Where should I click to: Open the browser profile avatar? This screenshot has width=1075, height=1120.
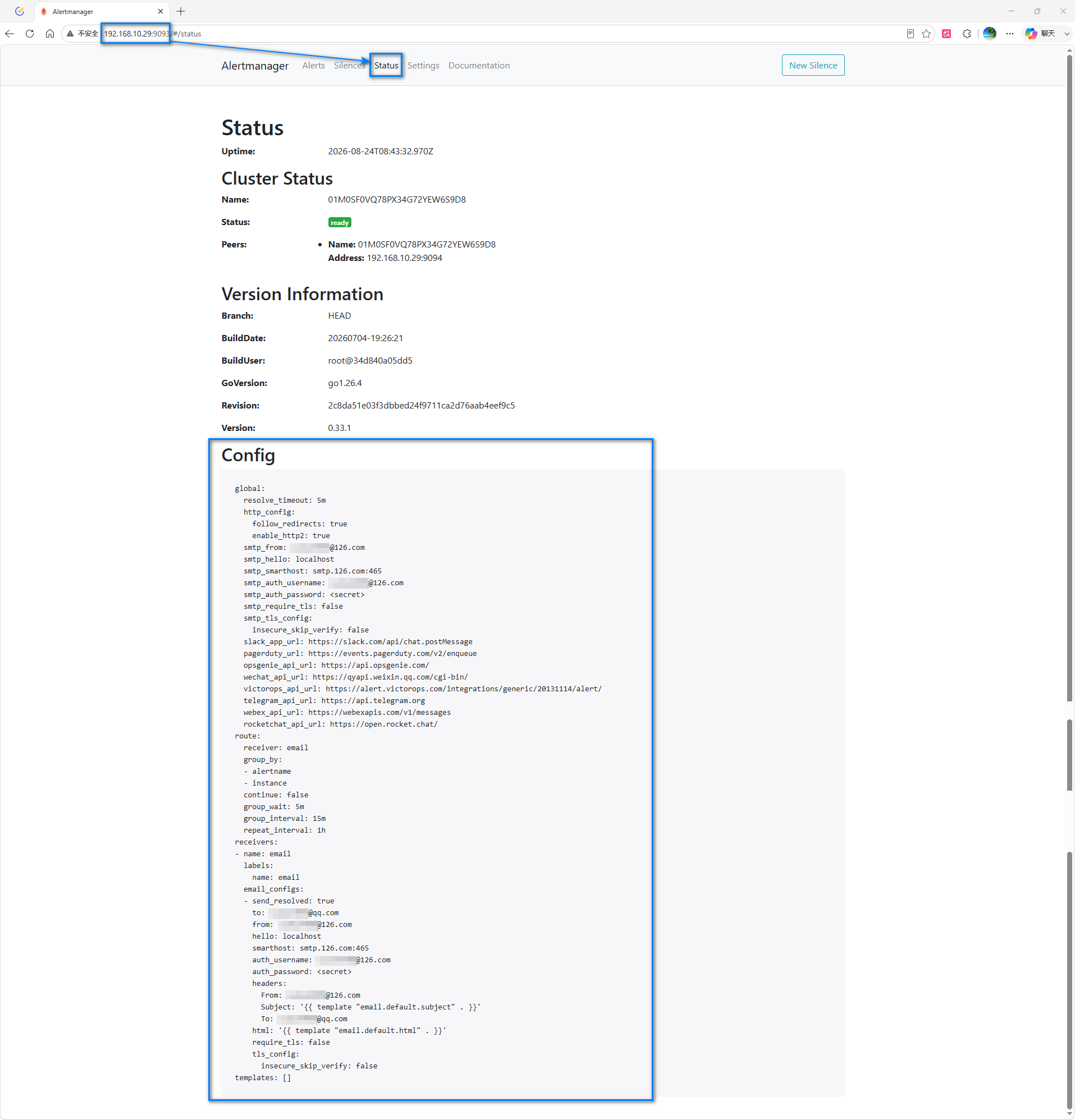coord(990,34)
